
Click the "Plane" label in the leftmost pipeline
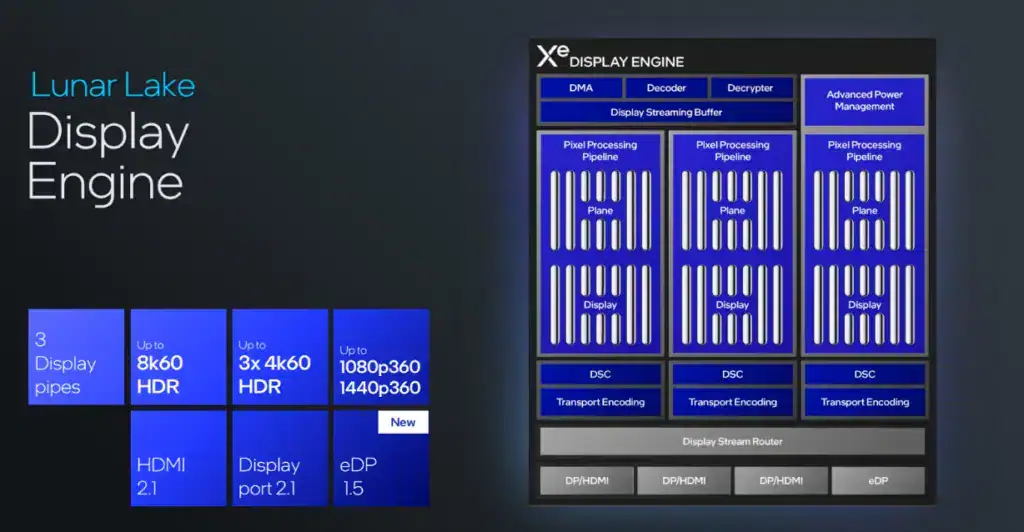coord(600,210)
